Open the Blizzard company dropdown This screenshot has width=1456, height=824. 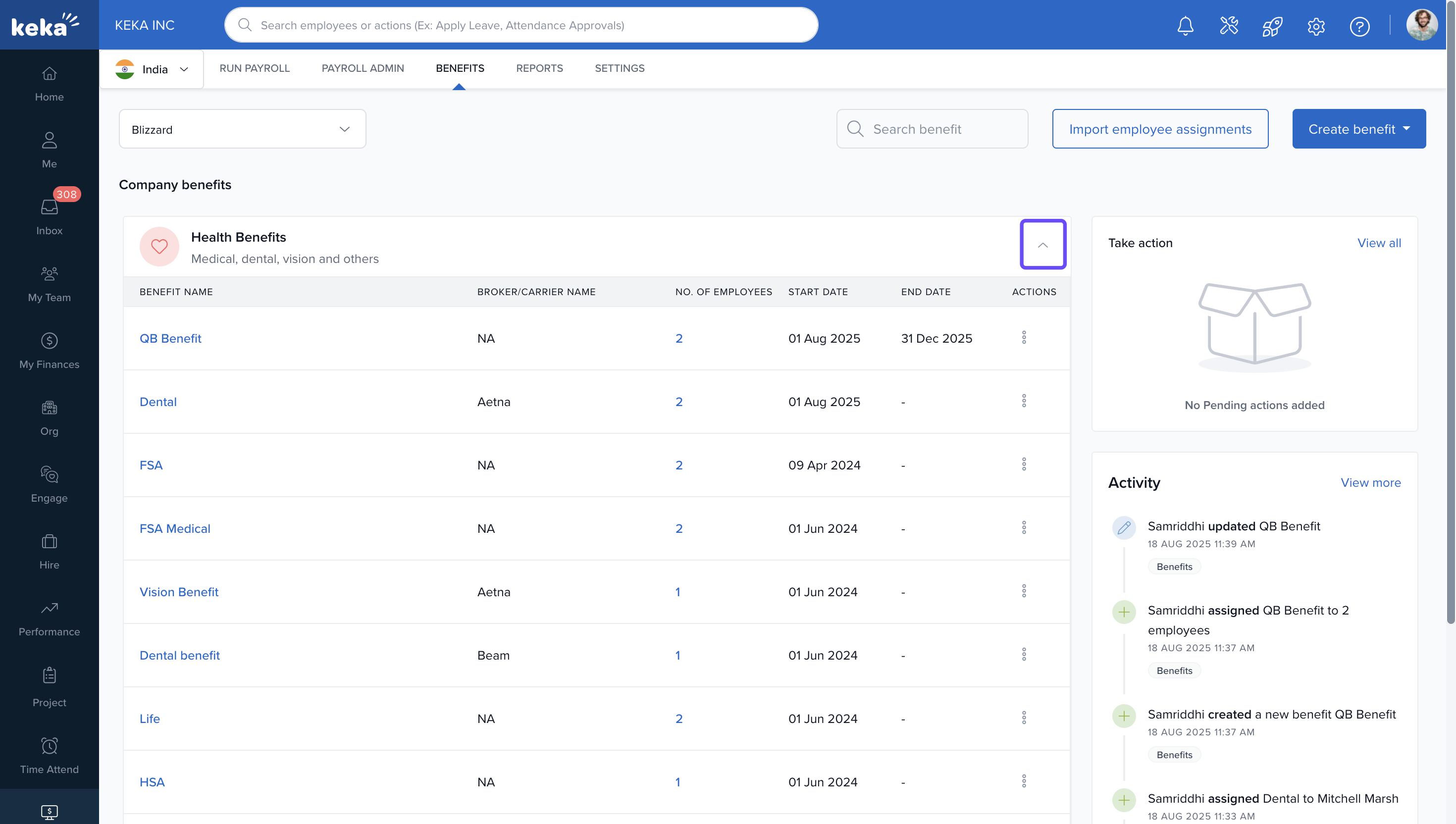pos(242,129)
